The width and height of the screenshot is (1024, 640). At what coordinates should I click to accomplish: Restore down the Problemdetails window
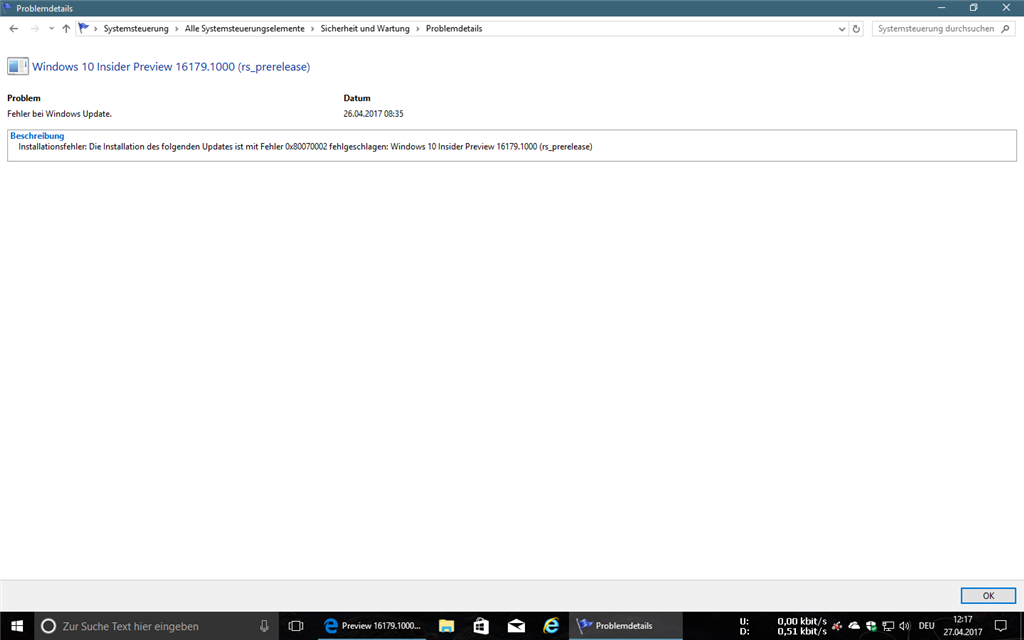point(974,8)
